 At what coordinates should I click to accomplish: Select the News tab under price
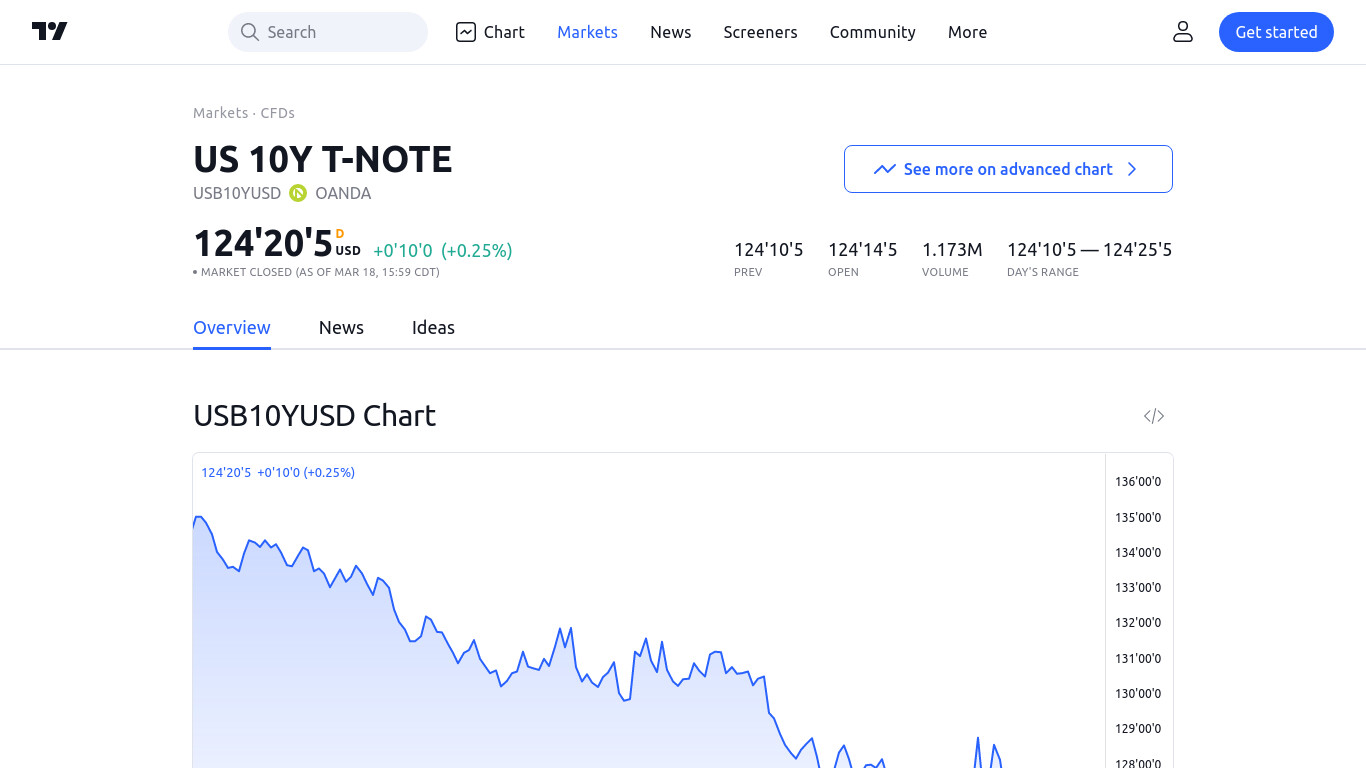(341, 328)
